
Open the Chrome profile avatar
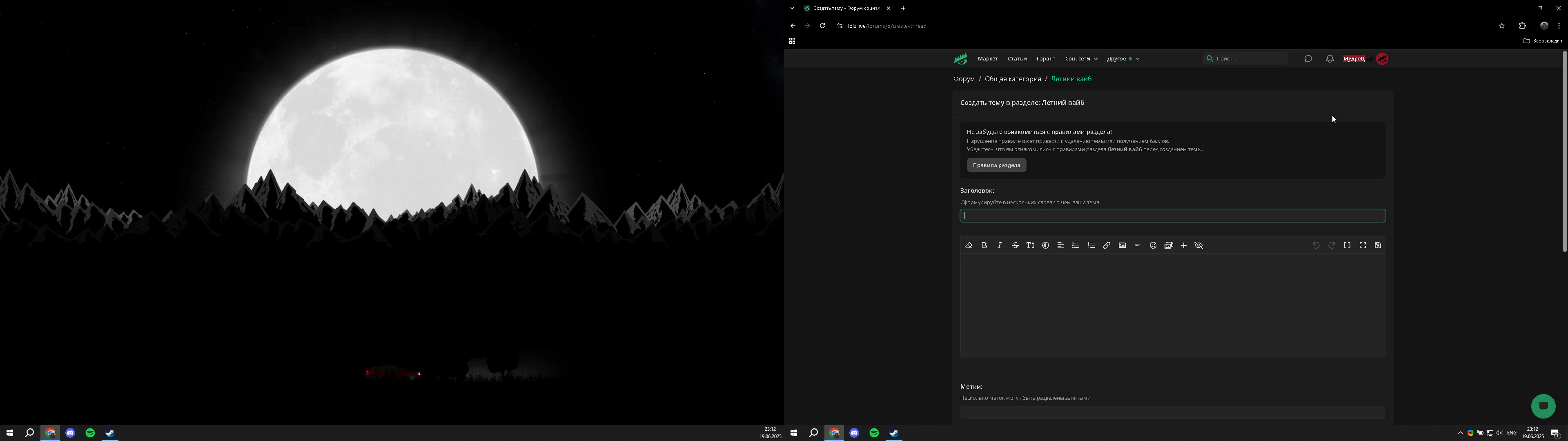tap(1544, 26)
